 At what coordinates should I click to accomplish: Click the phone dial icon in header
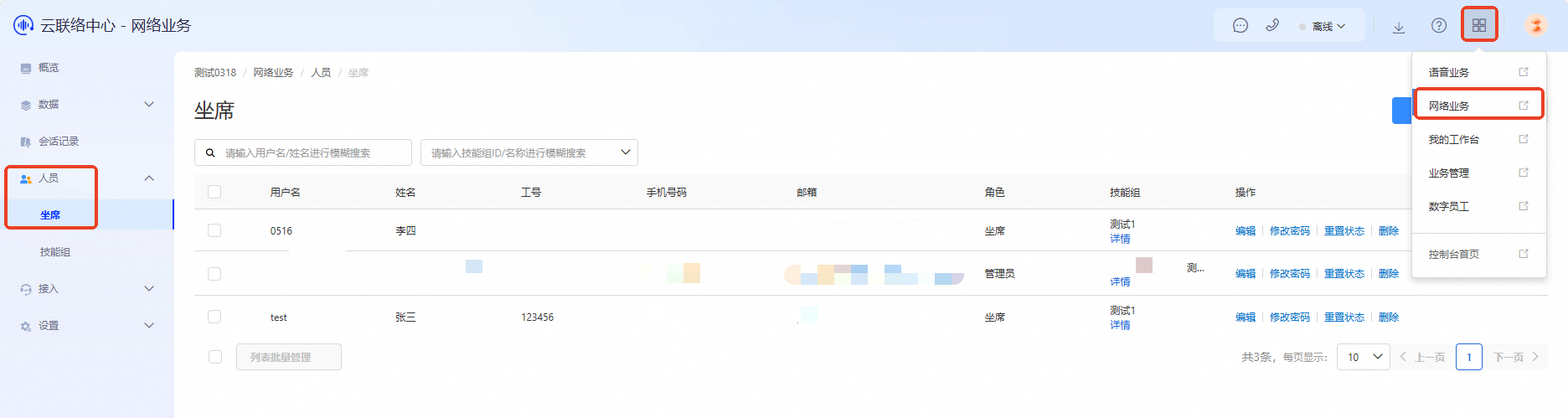point(1272,25)
